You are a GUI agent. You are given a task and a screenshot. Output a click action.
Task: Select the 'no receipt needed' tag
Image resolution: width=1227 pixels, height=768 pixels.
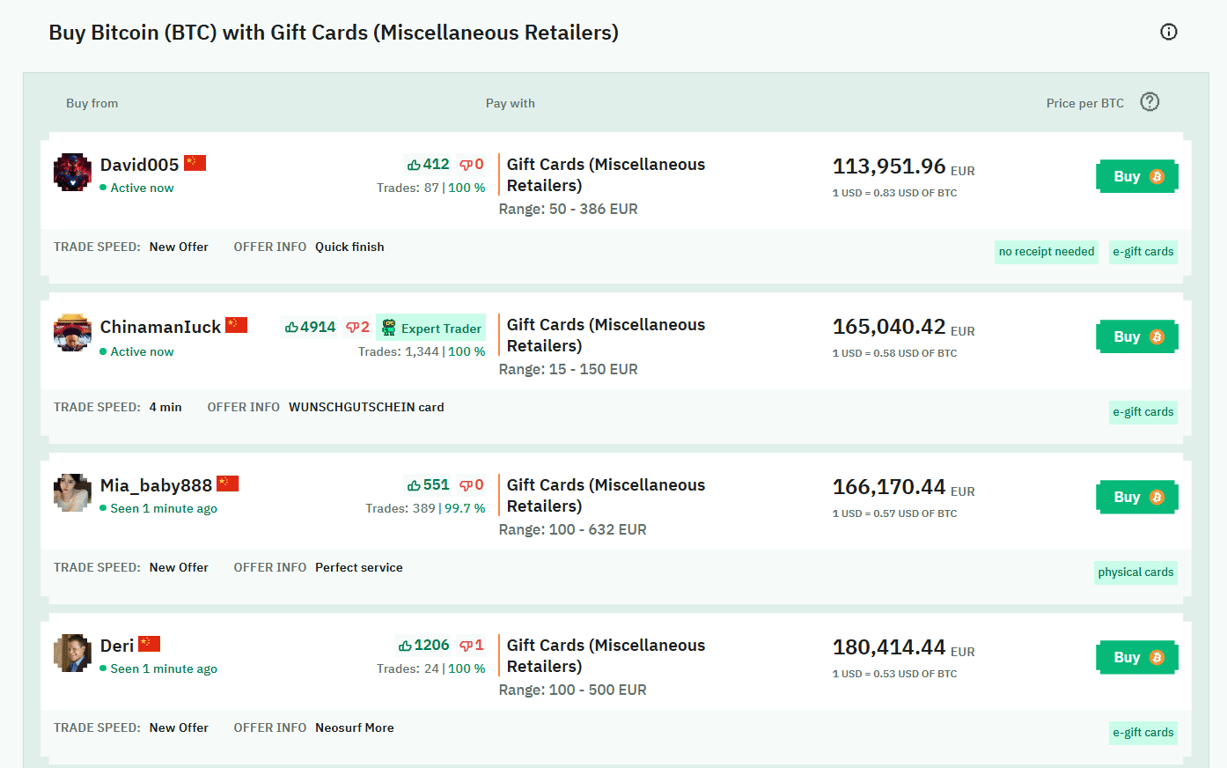pyautogui.click(x=1046, y=252)
